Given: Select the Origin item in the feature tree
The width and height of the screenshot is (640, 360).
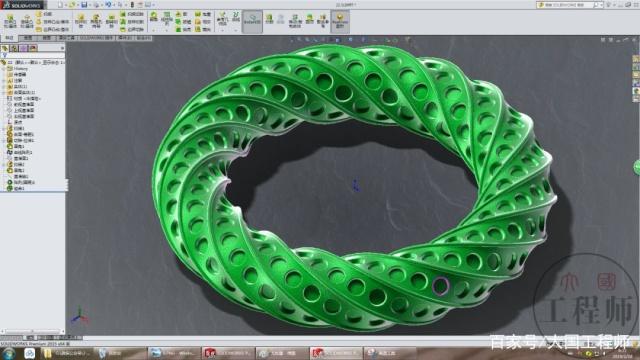Looking at the screenshot, I should 16,122.
